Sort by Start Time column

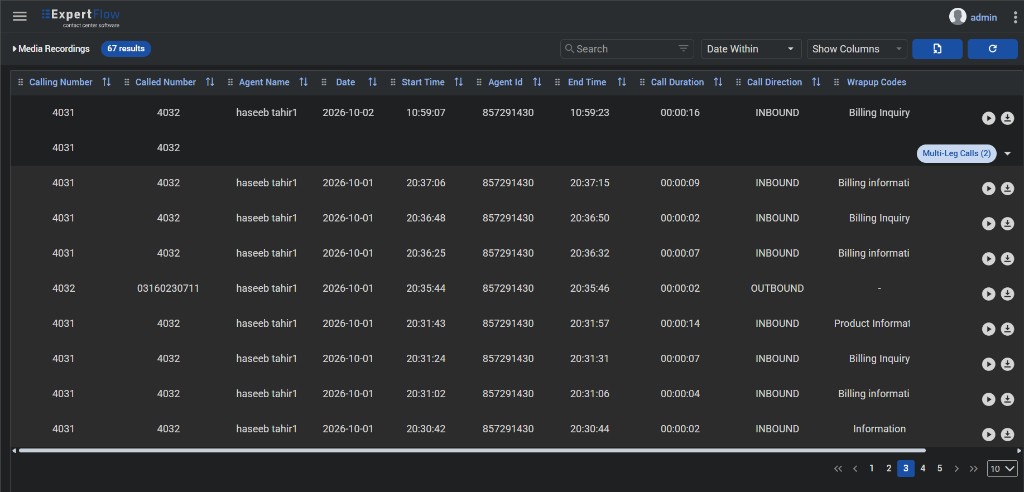[458, 82]
